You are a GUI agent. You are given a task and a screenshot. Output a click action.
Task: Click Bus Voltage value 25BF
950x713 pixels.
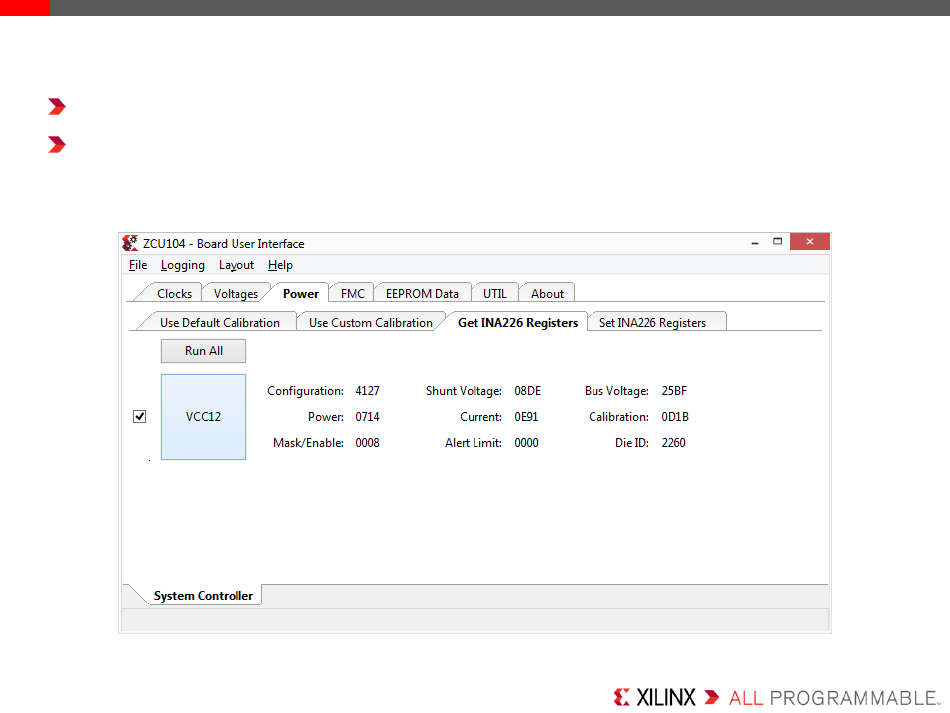click(674, 391)
